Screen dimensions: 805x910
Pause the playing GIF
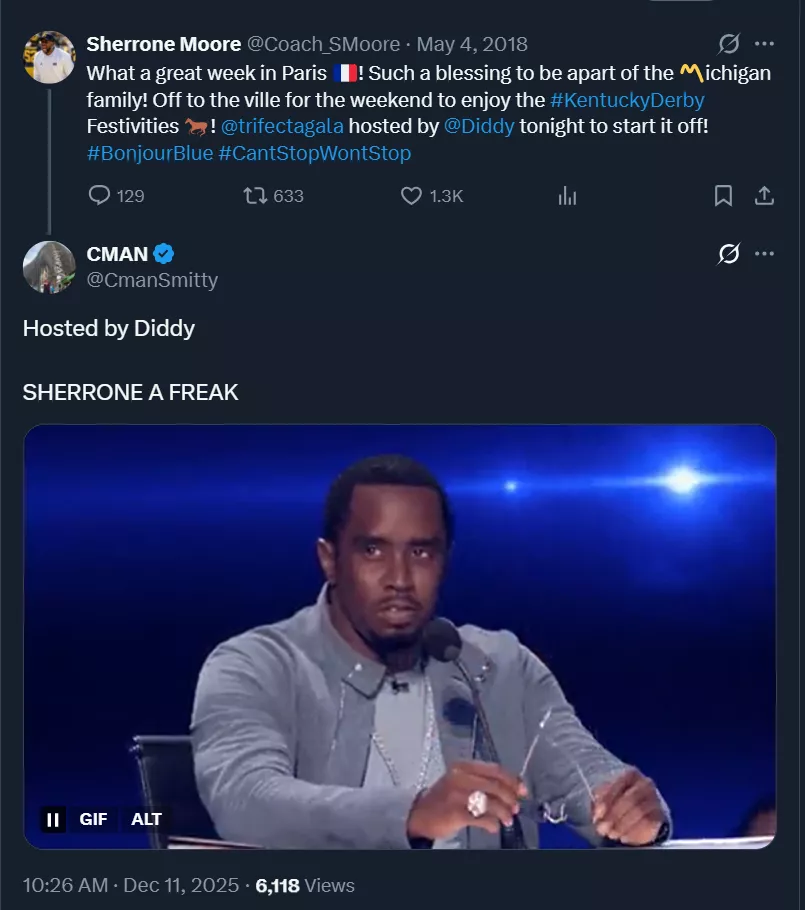coord(54,820)
